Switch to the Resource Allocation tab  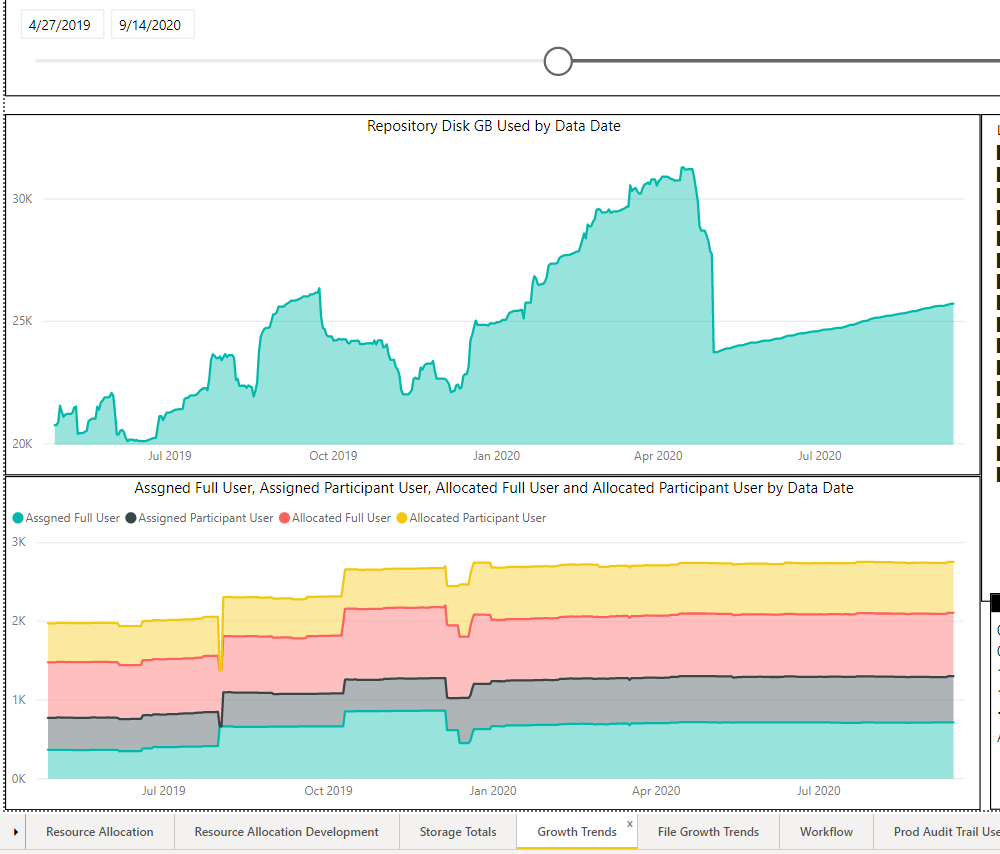tap(100, 832)
